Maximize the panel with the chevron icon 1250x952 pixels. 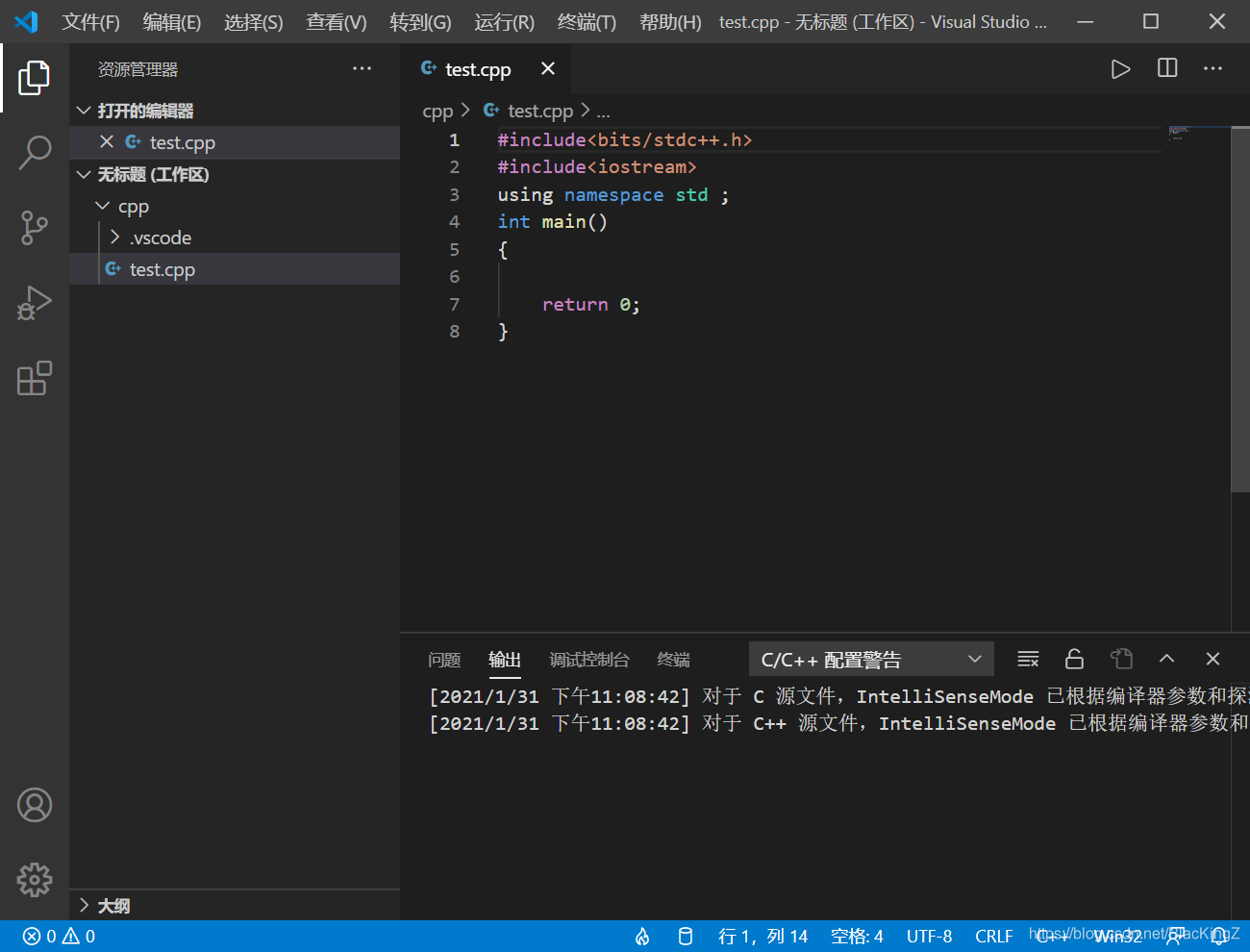(x=1166, y=659)
